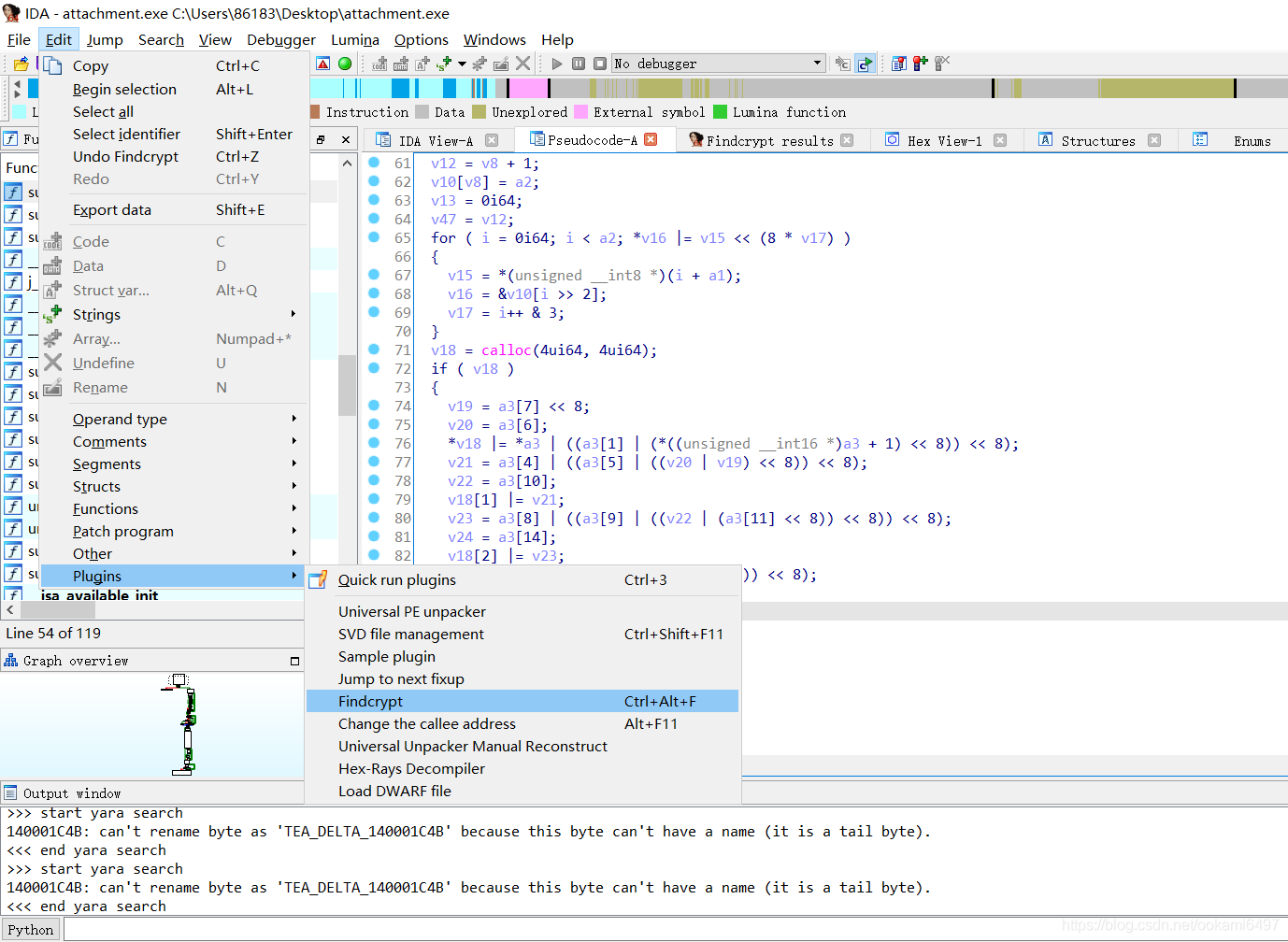Click the Array asterisk toolbar icon
Image resolution: width=1288 pixels, height=942 pixels.
479,64
